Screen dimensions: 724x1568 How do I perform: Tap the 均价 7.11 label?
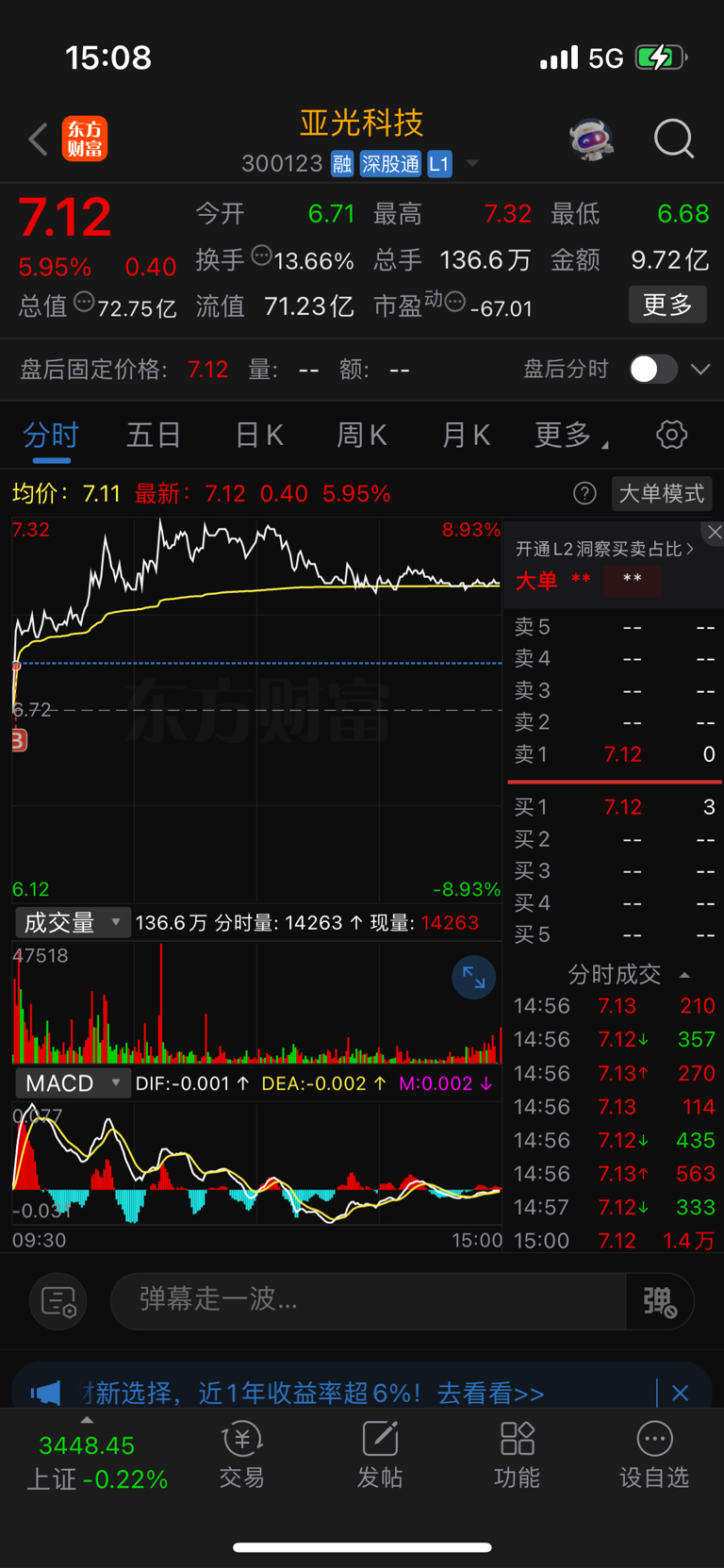pyautogui.click(x=66, y=493)
